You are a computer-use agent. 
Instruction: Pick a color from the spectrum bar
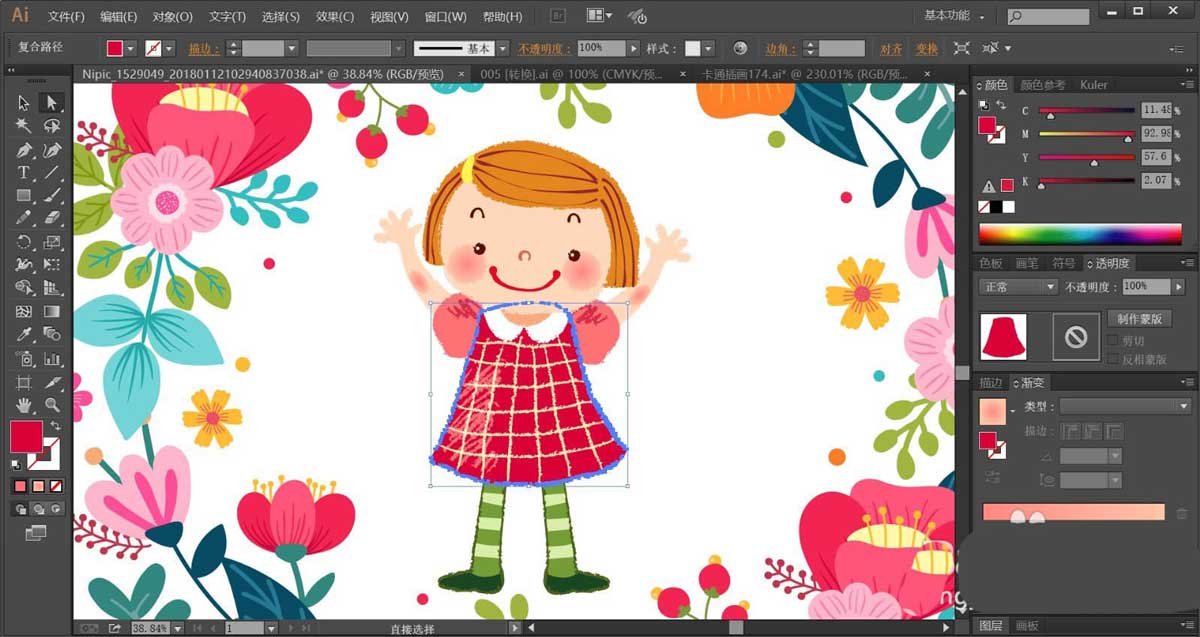[1080, 235]
